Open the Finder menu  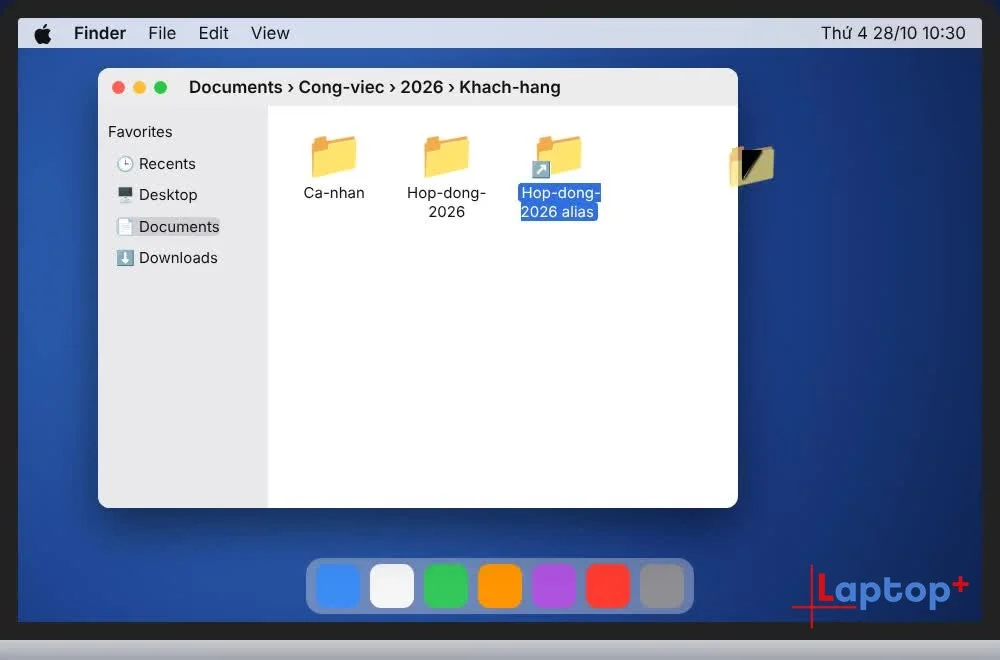click(99, 33)
